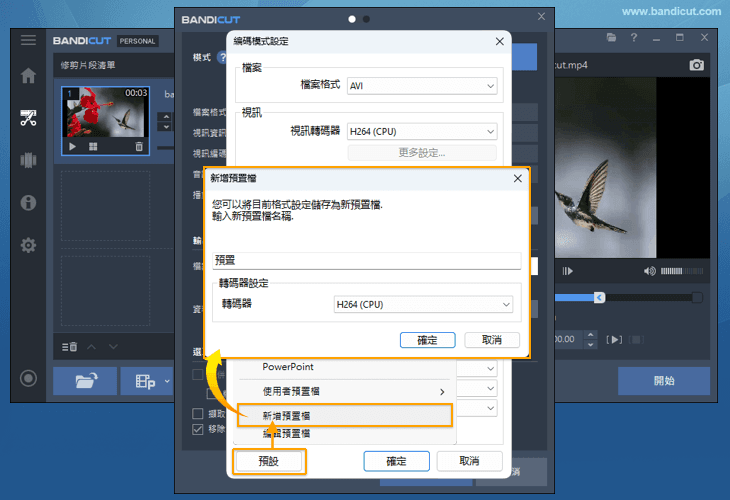730x500 pixels.
Task: Close the 新增預置檔 dialog
Action: [x=517, y=178]
